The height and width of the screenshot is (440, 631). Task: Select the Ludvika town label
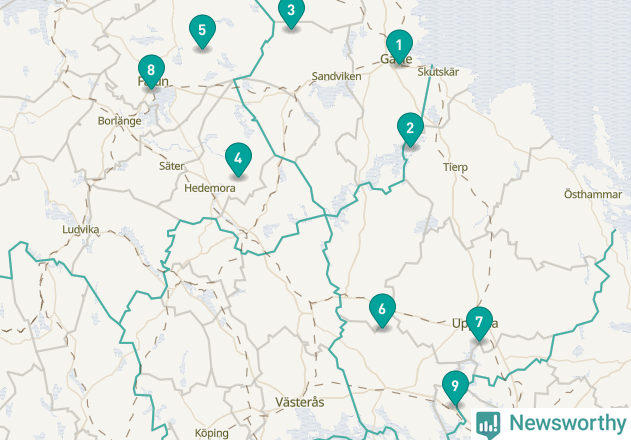pos(80,229)
